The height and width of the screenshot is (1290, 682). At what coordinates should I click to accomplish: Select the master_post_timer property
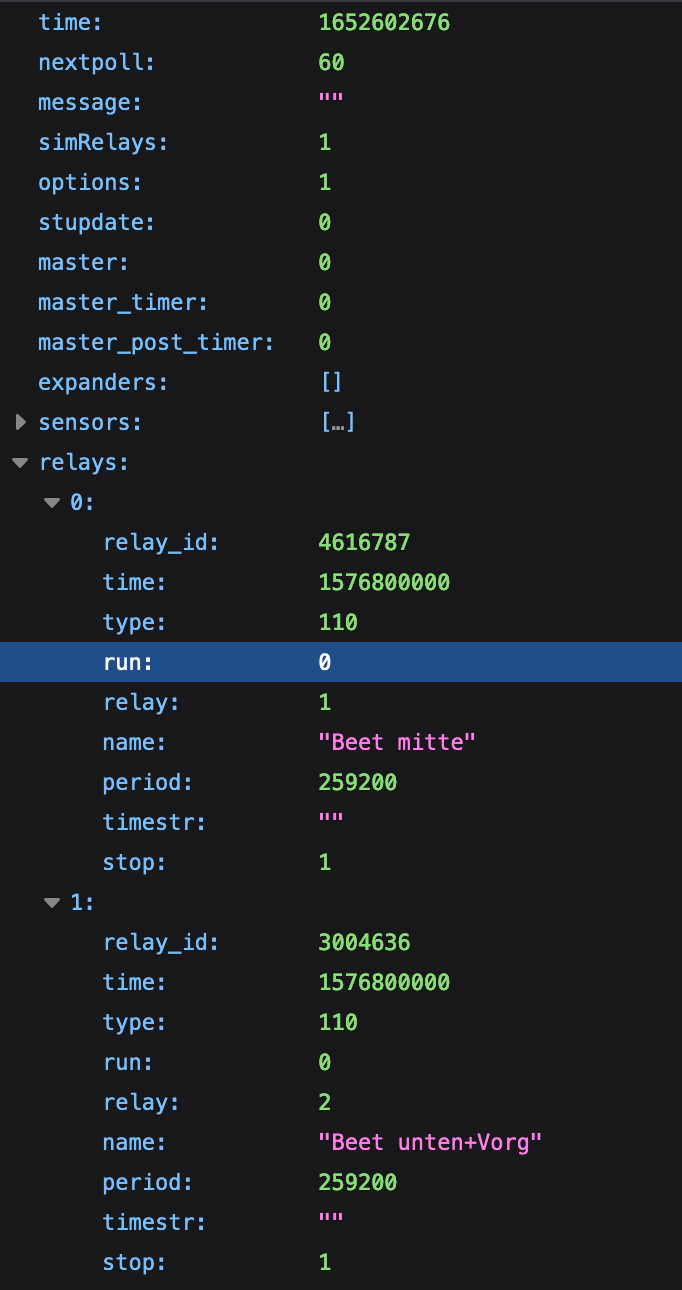(155, 343)
